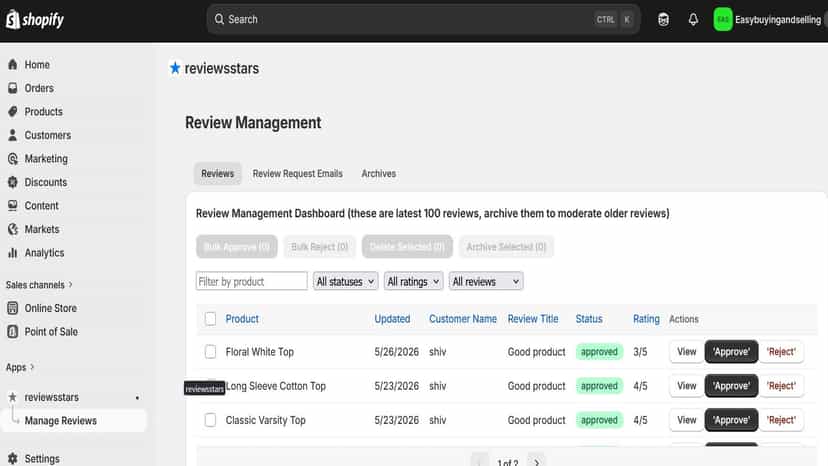Approve the Long Sleeve Cotton Top review
Image resolution: width=828 pixels, height=466 pixels.
(x=731, y=386)
